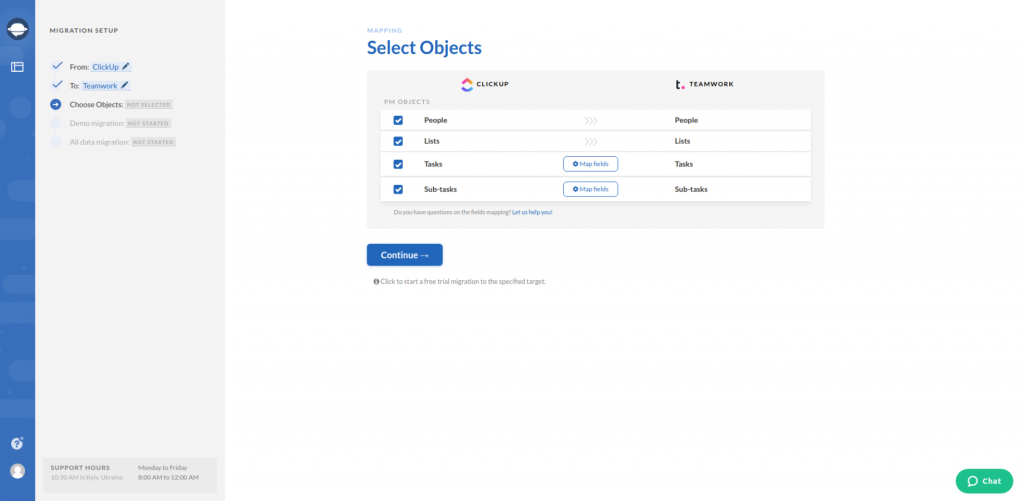Uncheck the Lists checkbox
Viewport: 1024px width, 501px height.
click(398, 141)
